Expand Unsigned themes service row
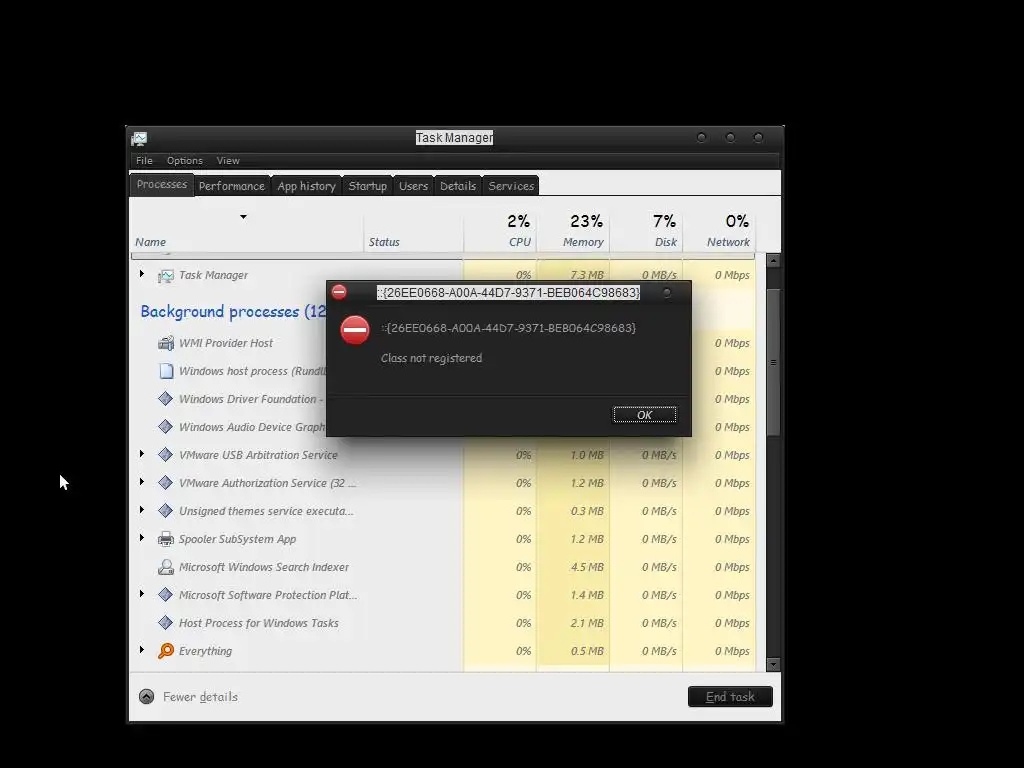This screenshot has width=1024, height=768. click(142, 510)
